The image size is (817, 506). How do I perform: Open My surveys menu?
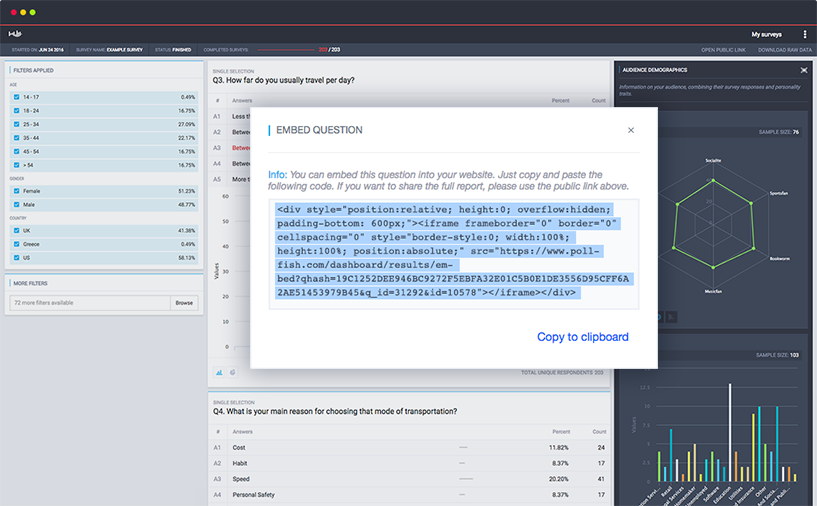coord(766,34)
